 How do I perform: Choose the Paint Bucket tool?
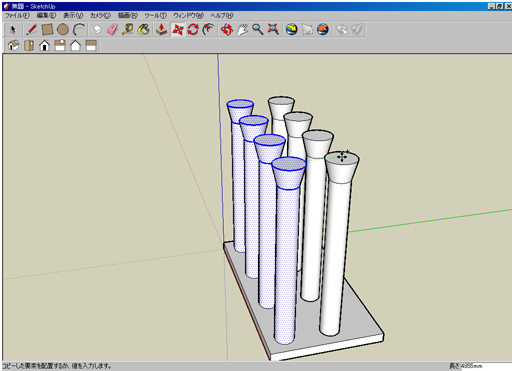[x=143, y=30]
